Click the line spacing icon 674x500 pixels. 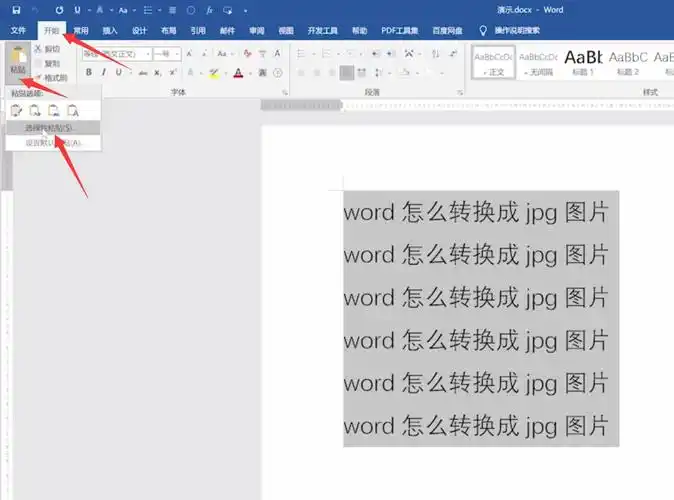click(x=378, y=73)
